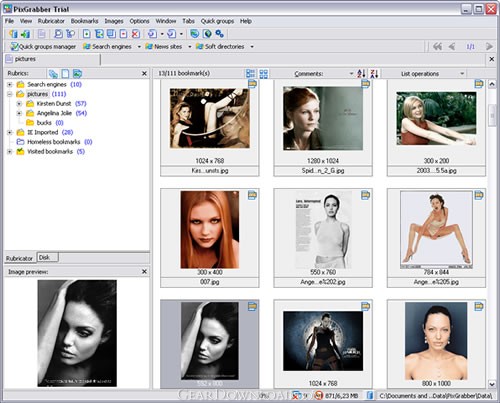
Task: Click the red X delete icon in toolbar
Action: (x=136, y=34)
